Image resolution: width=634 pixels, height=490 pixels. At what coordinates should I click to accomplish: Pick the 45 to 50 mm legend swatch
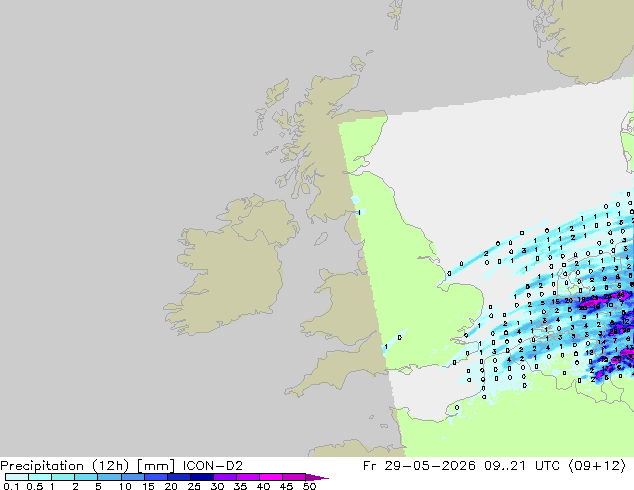[x=294, y=477]
